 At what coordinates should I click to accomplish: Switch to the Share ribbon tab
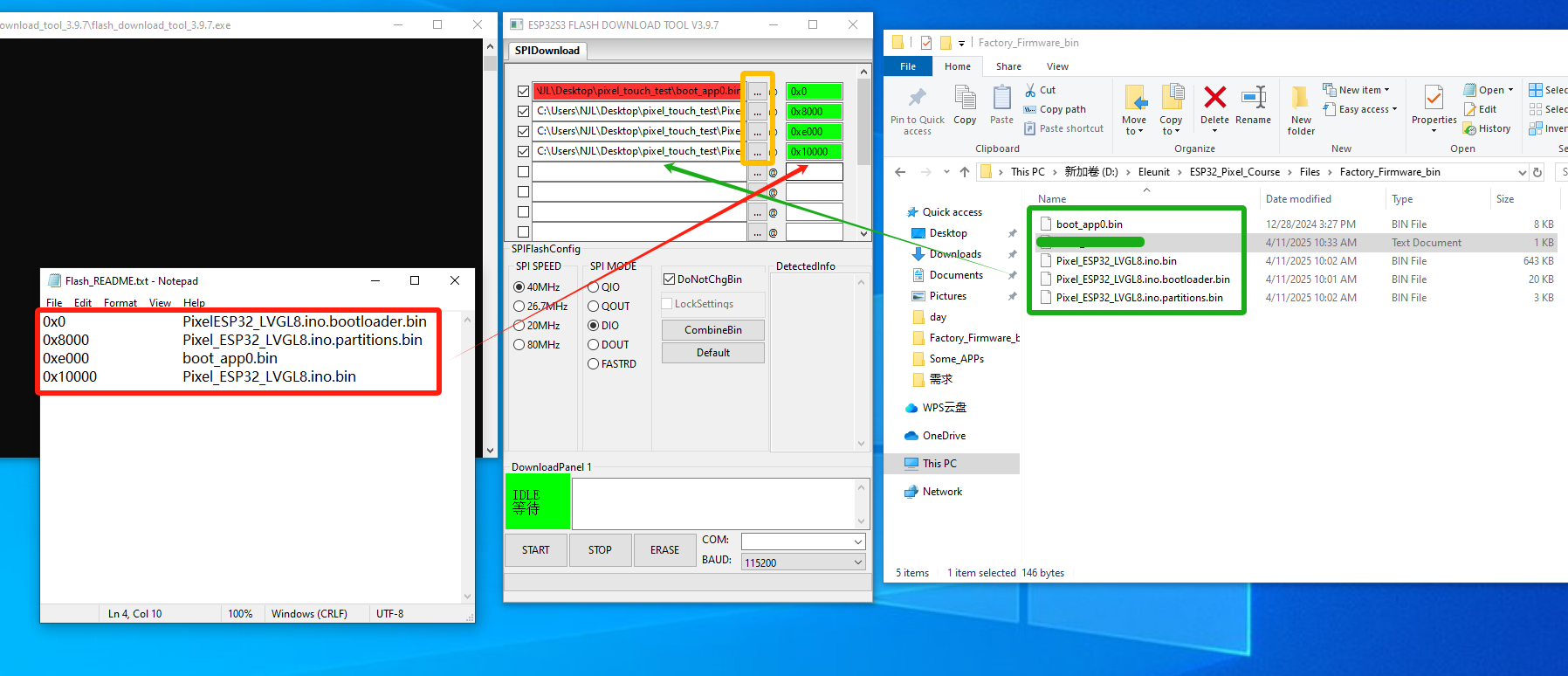click(x=1008, y=66)
